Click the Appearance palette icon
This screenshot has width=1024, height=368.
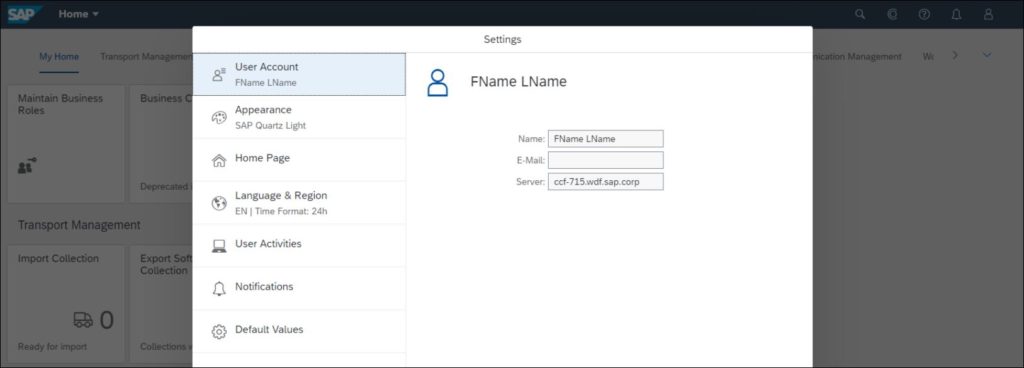(x=219, y=117)
